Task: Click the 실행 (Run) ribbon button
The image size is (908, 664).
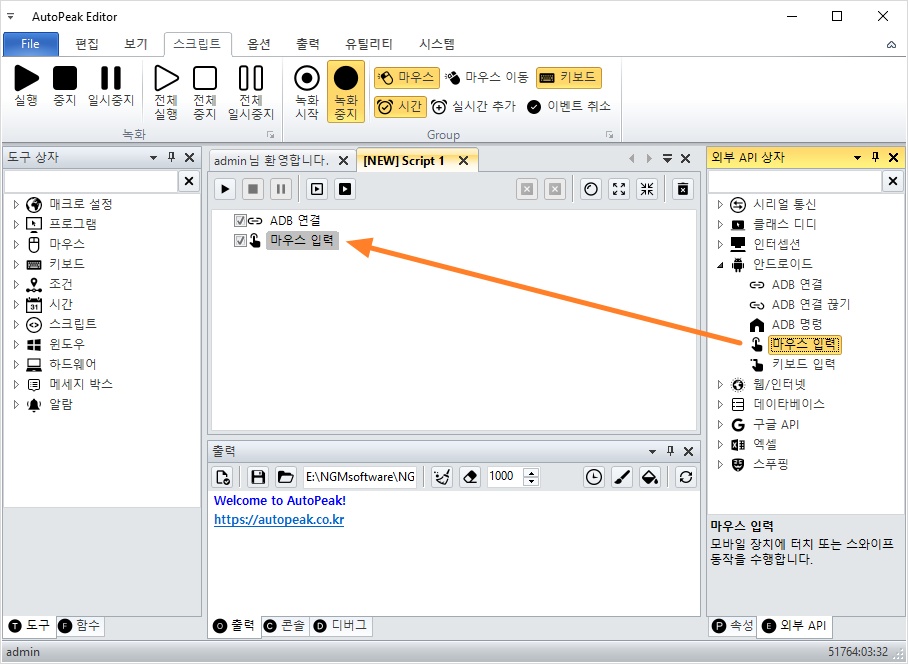Action: tap(26, 86)
